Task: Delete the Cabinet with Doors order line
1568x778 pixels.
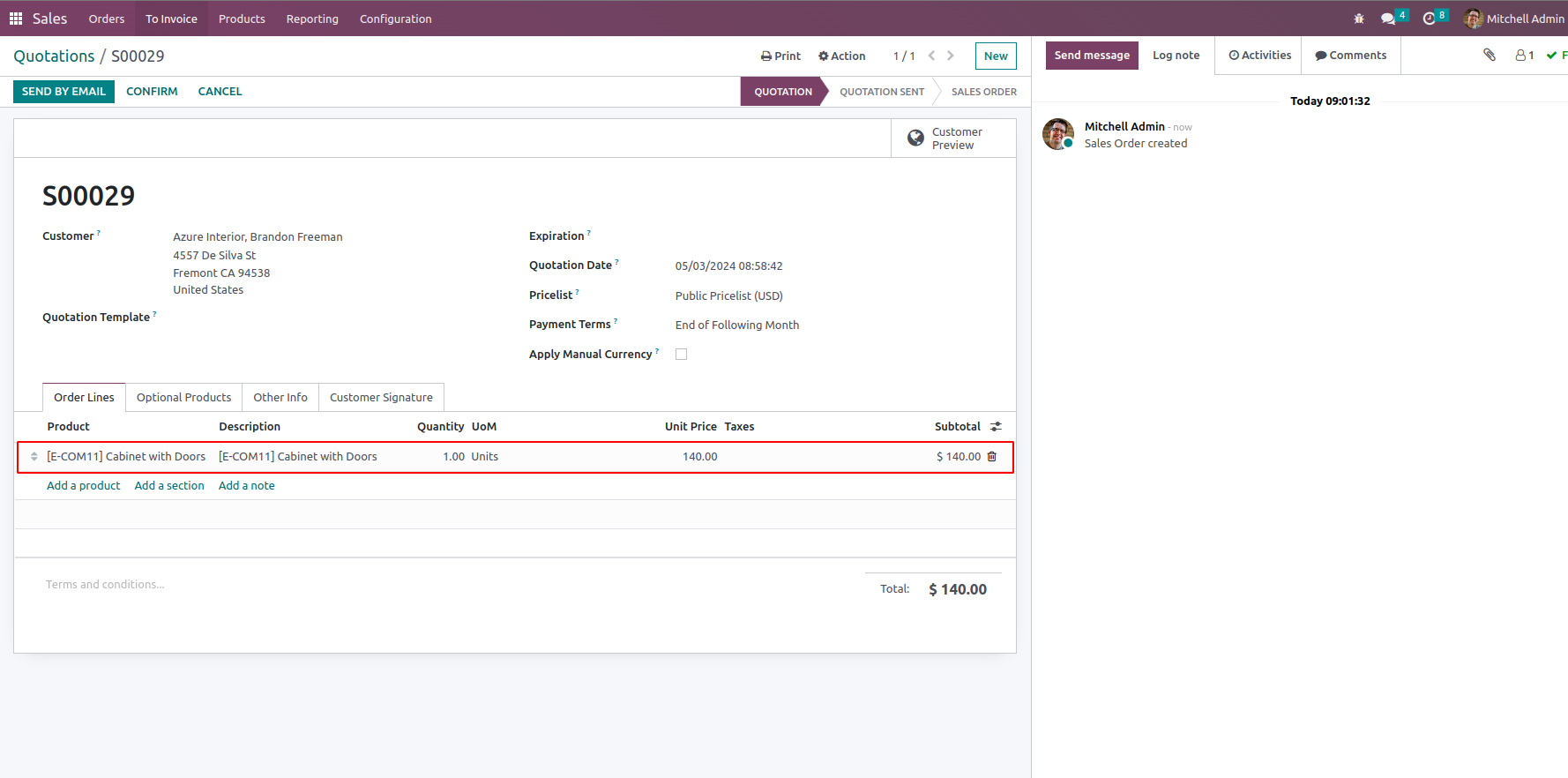Action: (x=992, y=457)
